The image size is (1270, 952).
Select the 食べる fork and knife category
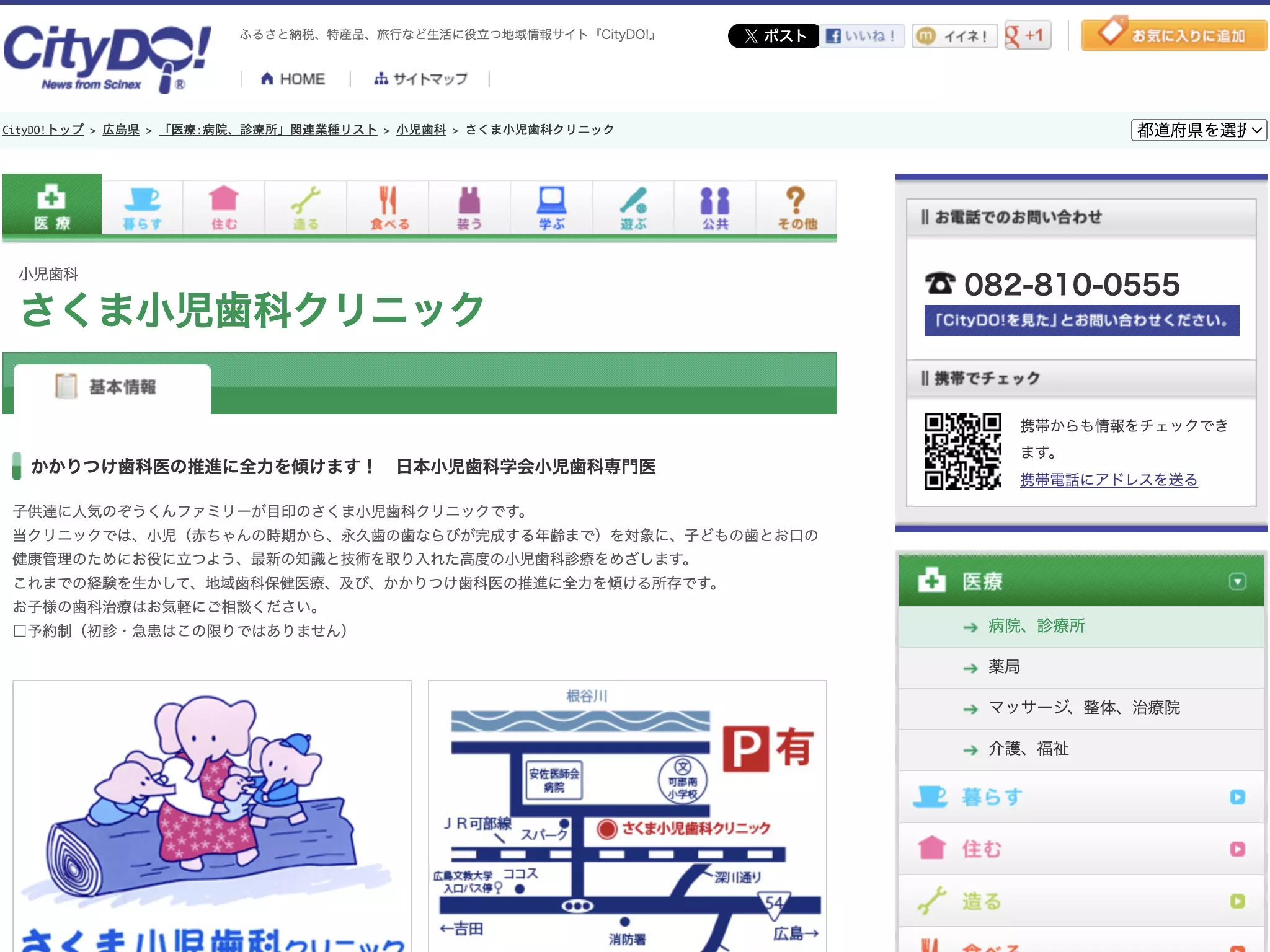pos(388,208)
